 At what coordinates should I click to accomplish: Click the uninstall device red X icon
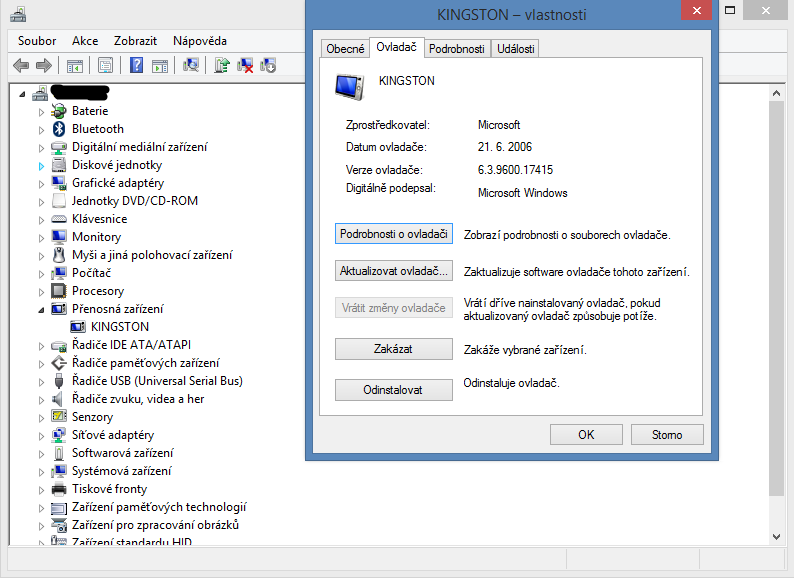pyautogui.click(x=245, y=65)
